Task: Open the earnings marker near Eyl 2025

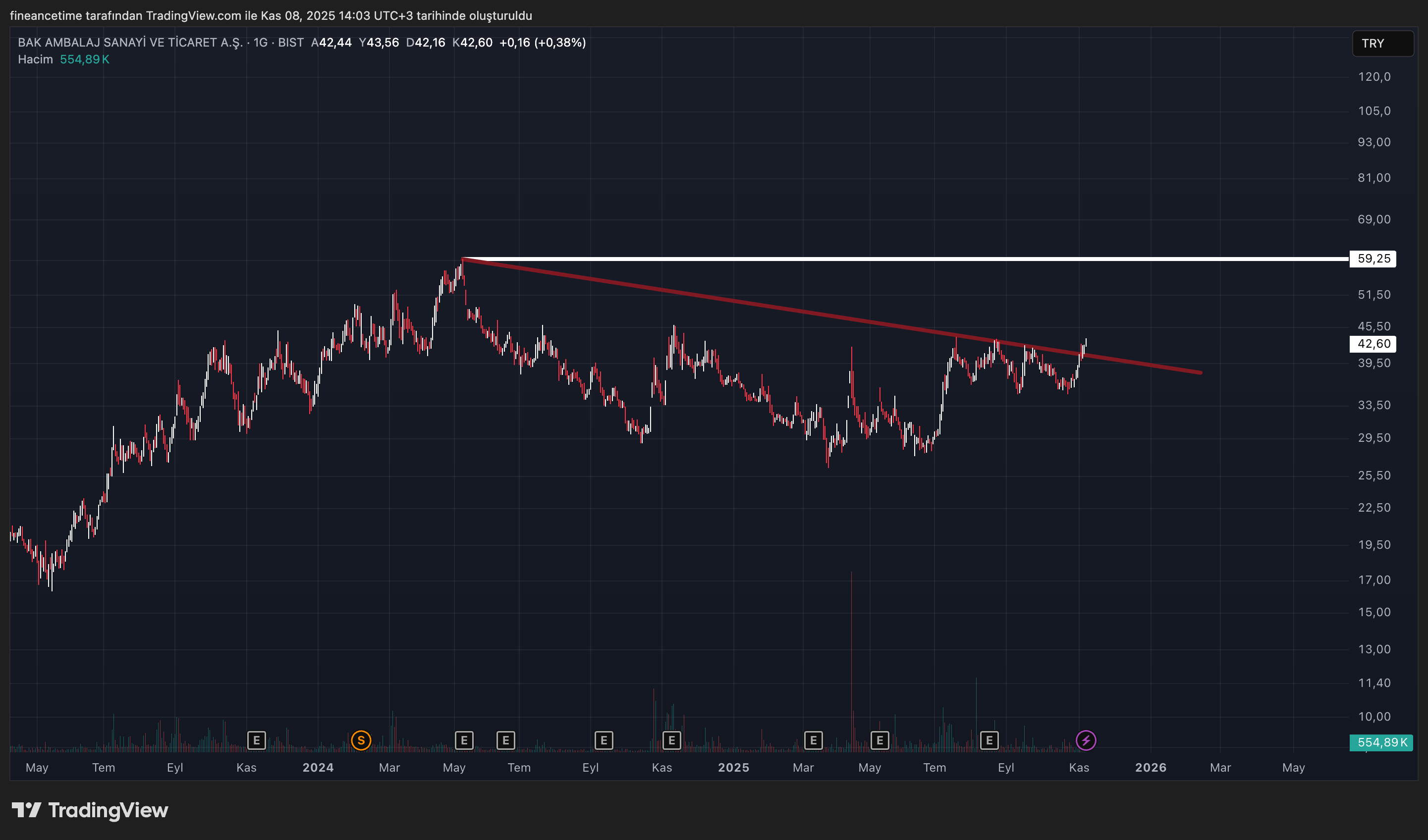Action: tap(989, 740)
